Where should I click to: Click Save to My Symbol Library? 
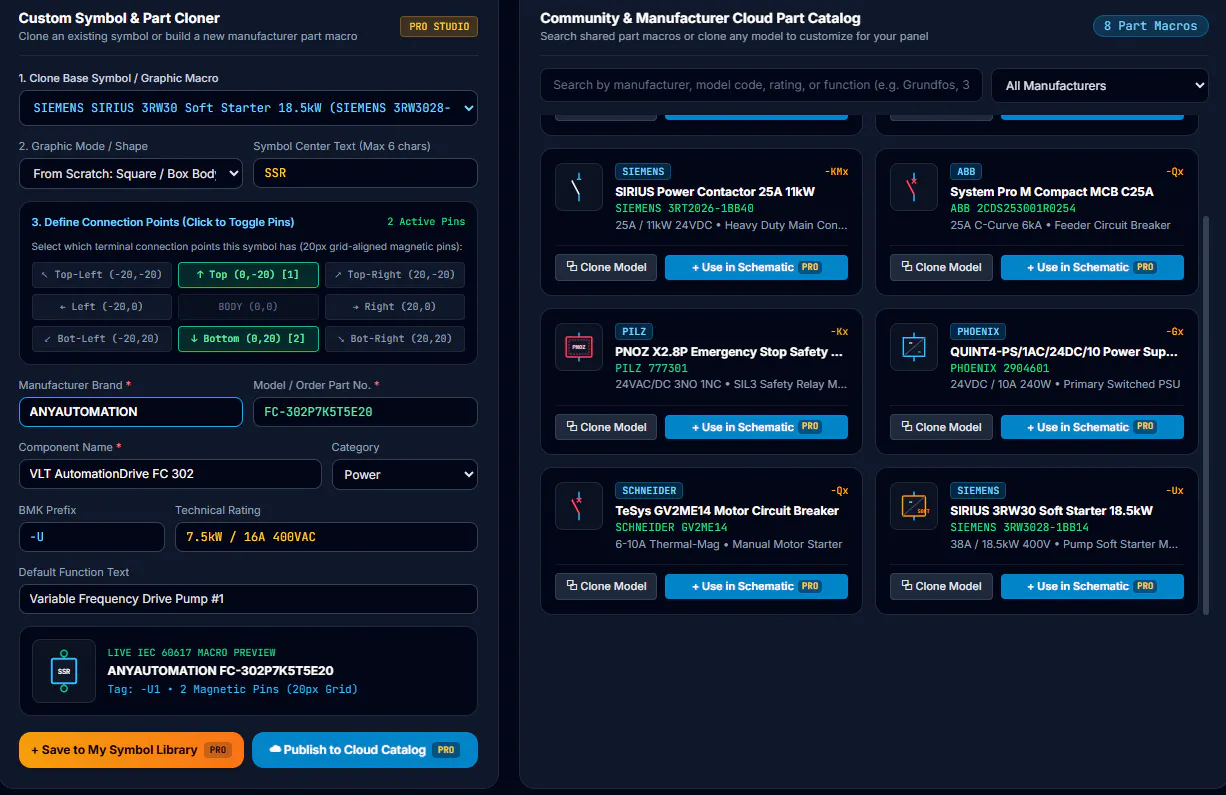pyautogui.click(x=131, y=750)
